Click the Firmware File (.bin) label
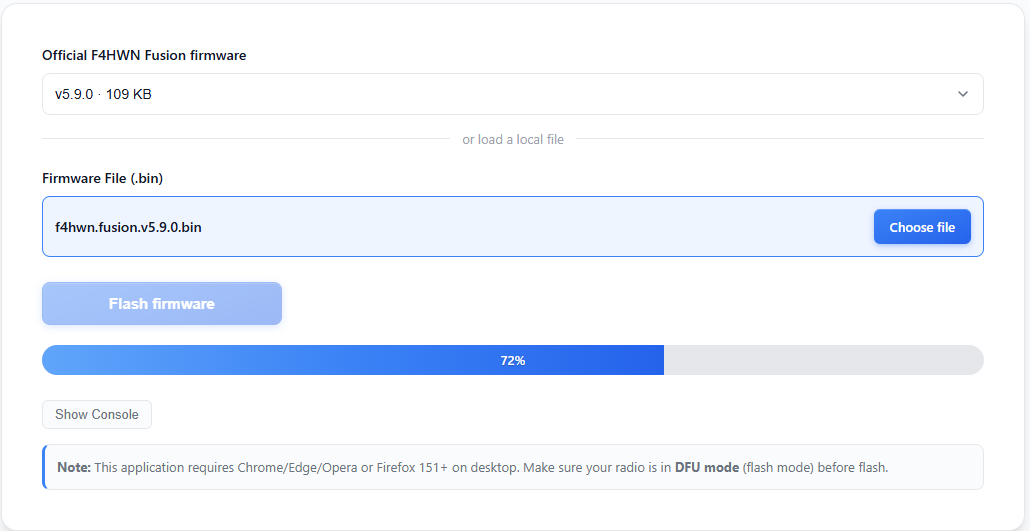Image resolution: width=1030 pixels, height=531 pixels. click(102, 178)
